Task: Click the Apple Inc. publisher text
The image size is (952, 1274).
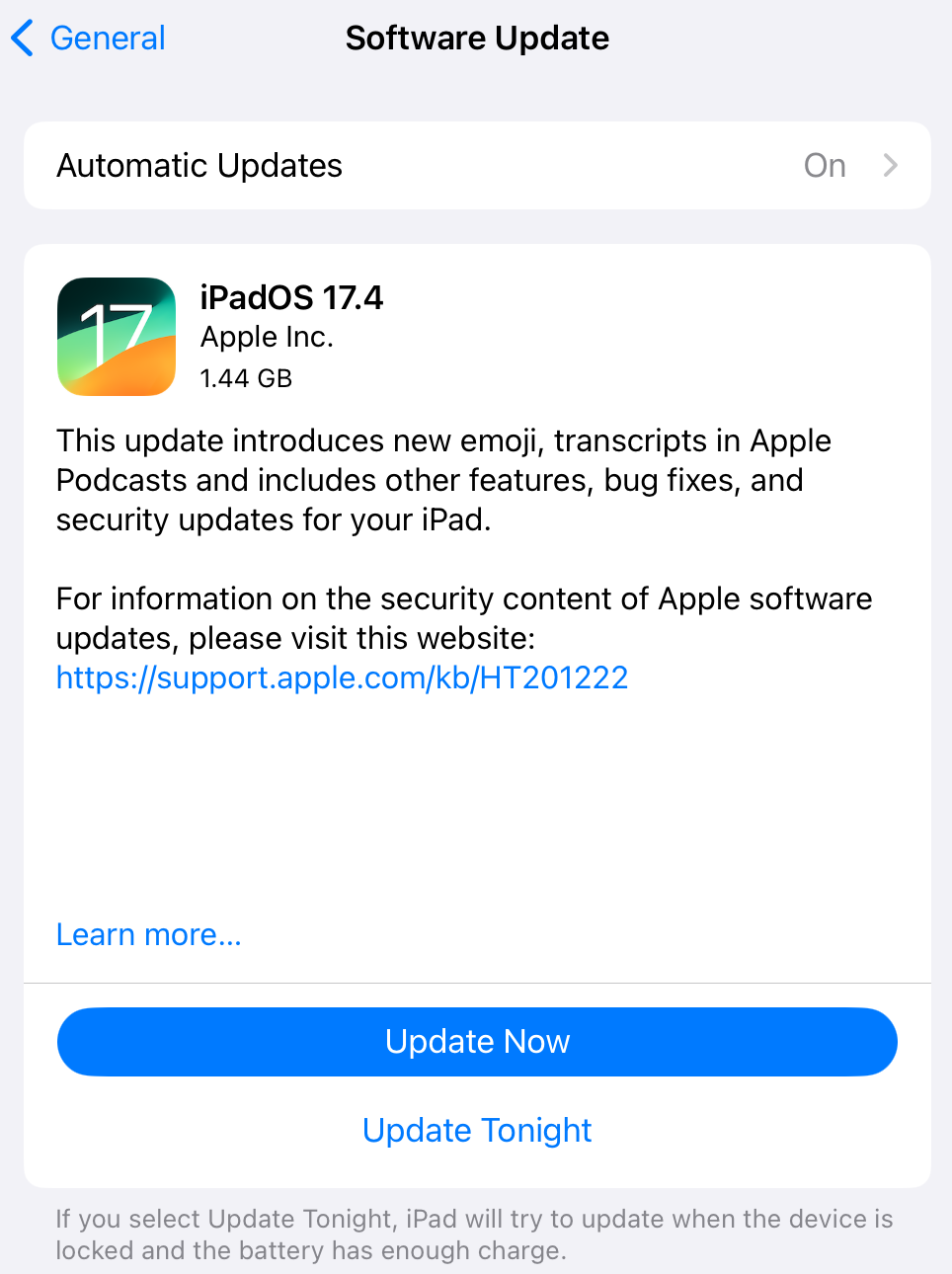Action: 267,337
